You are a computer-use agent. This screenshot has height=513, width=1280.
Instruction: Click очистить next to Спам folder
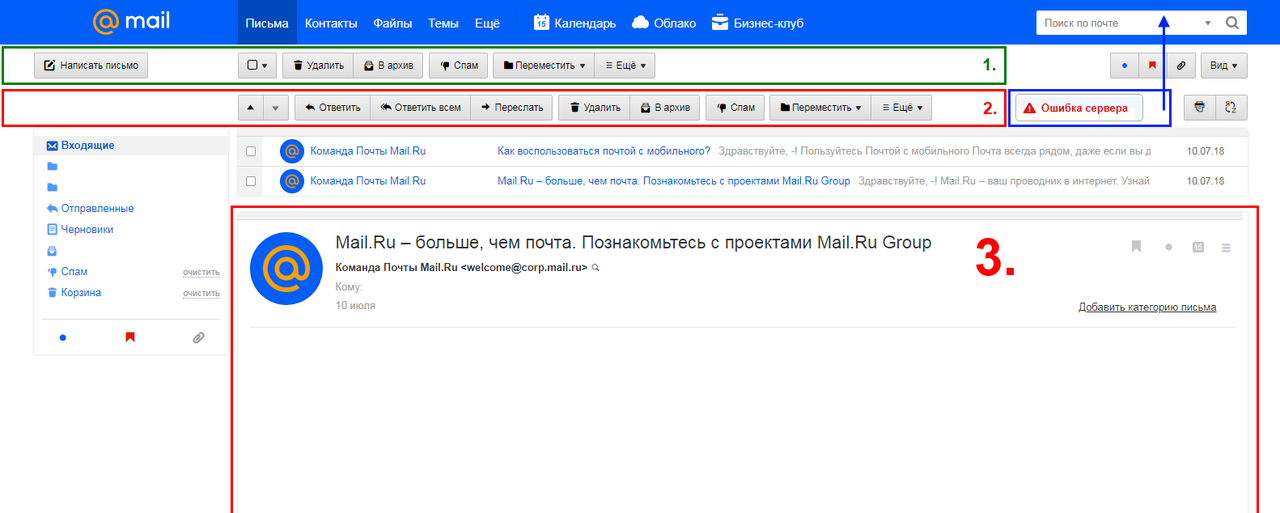point(200,272)
